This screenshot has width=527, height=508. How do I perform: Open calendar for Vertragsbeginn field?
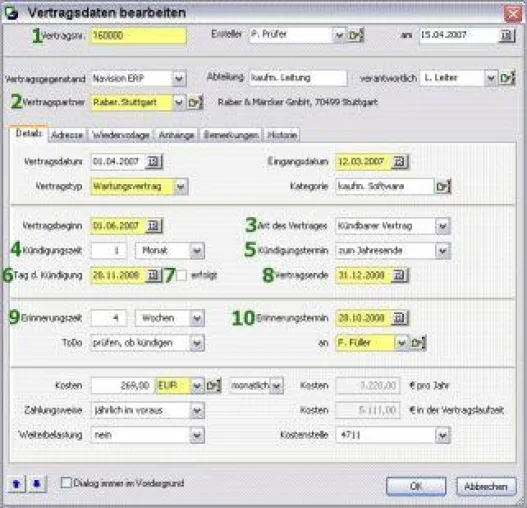point(154,226)
